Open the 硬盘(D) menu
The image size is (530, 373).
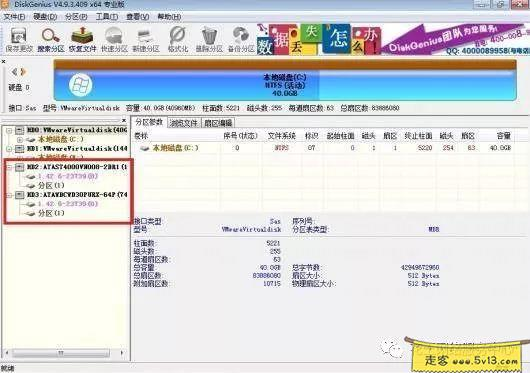45,17
